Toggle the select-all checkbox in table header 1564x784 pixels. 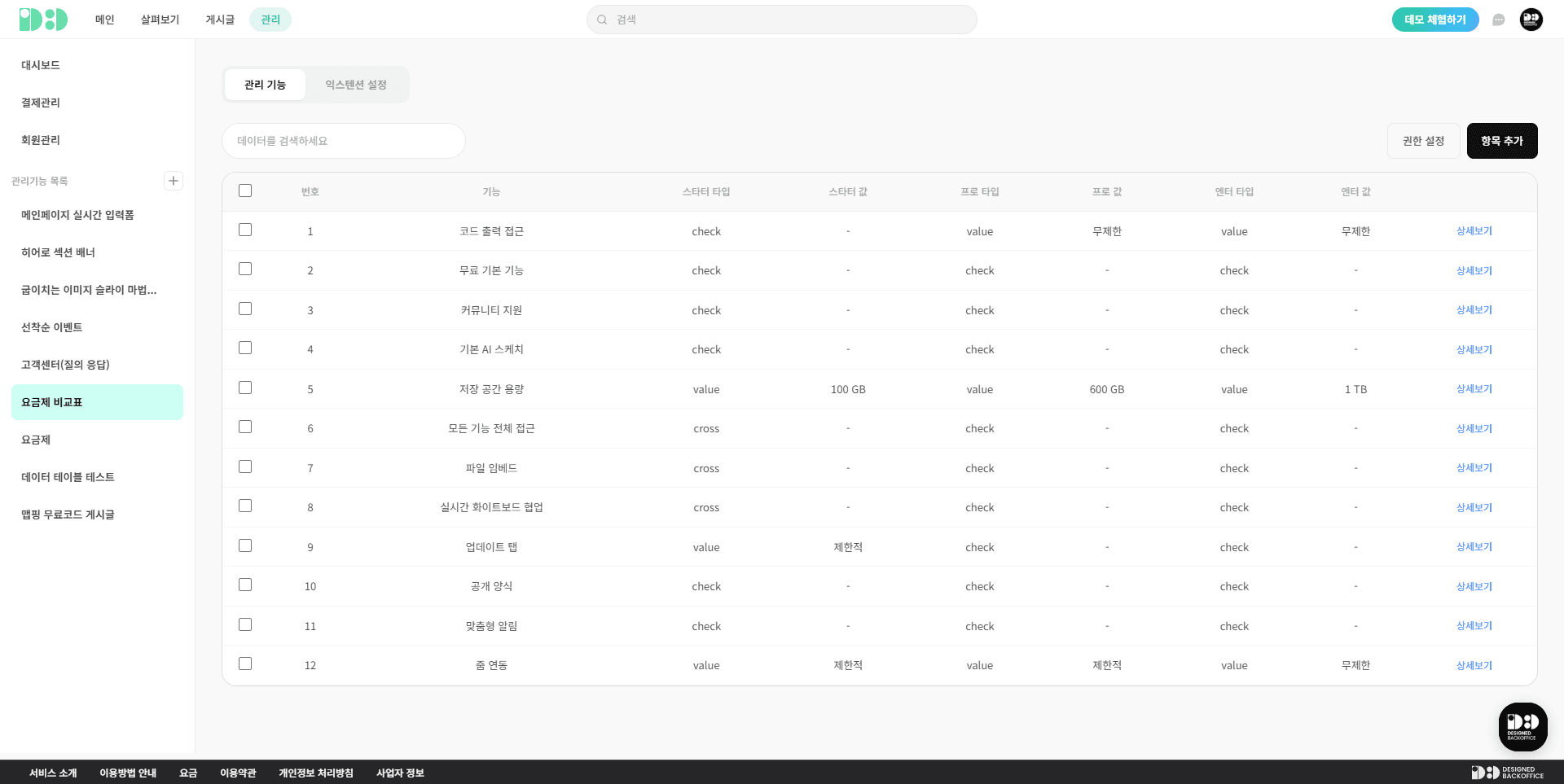(x=245, y=191)
